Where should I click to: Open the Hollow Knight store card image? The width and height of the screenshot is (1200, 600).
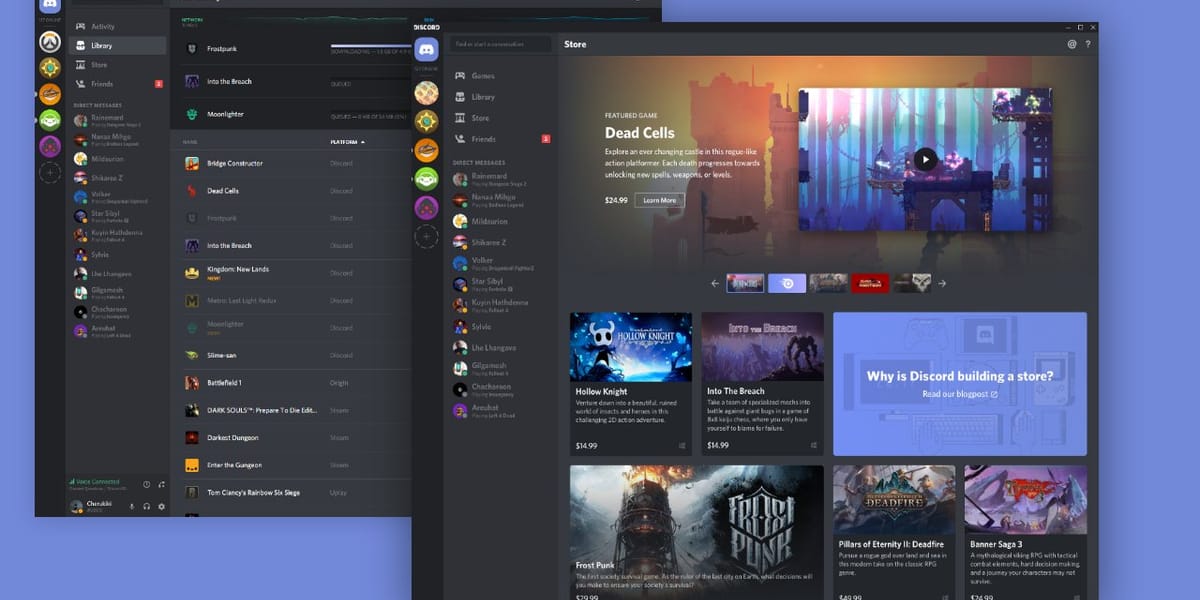(631, 347)
